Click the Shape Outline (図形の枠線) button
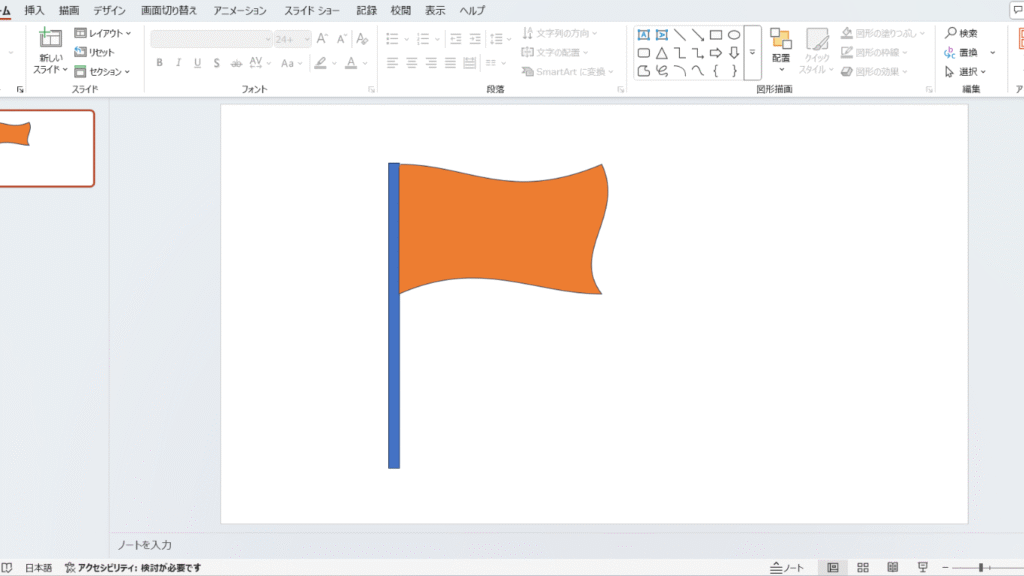Viewport: 1024px width, 576px height. click(870, 52)
